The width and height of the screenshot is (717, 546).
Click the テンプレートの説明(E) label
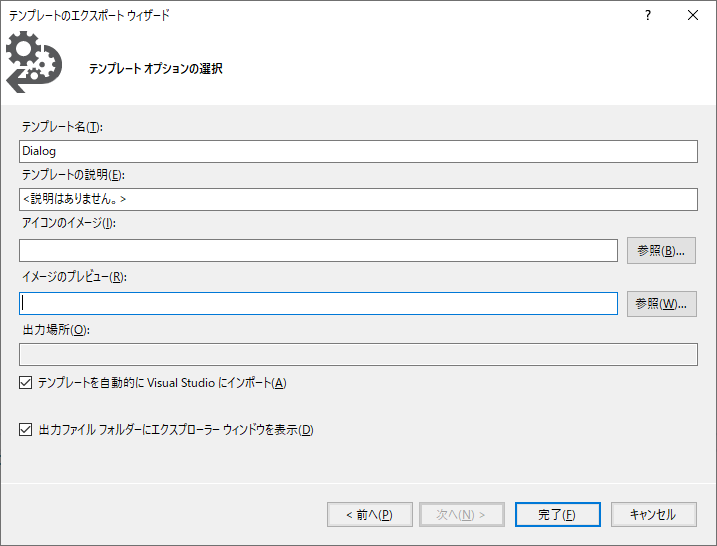pos(72,175)
